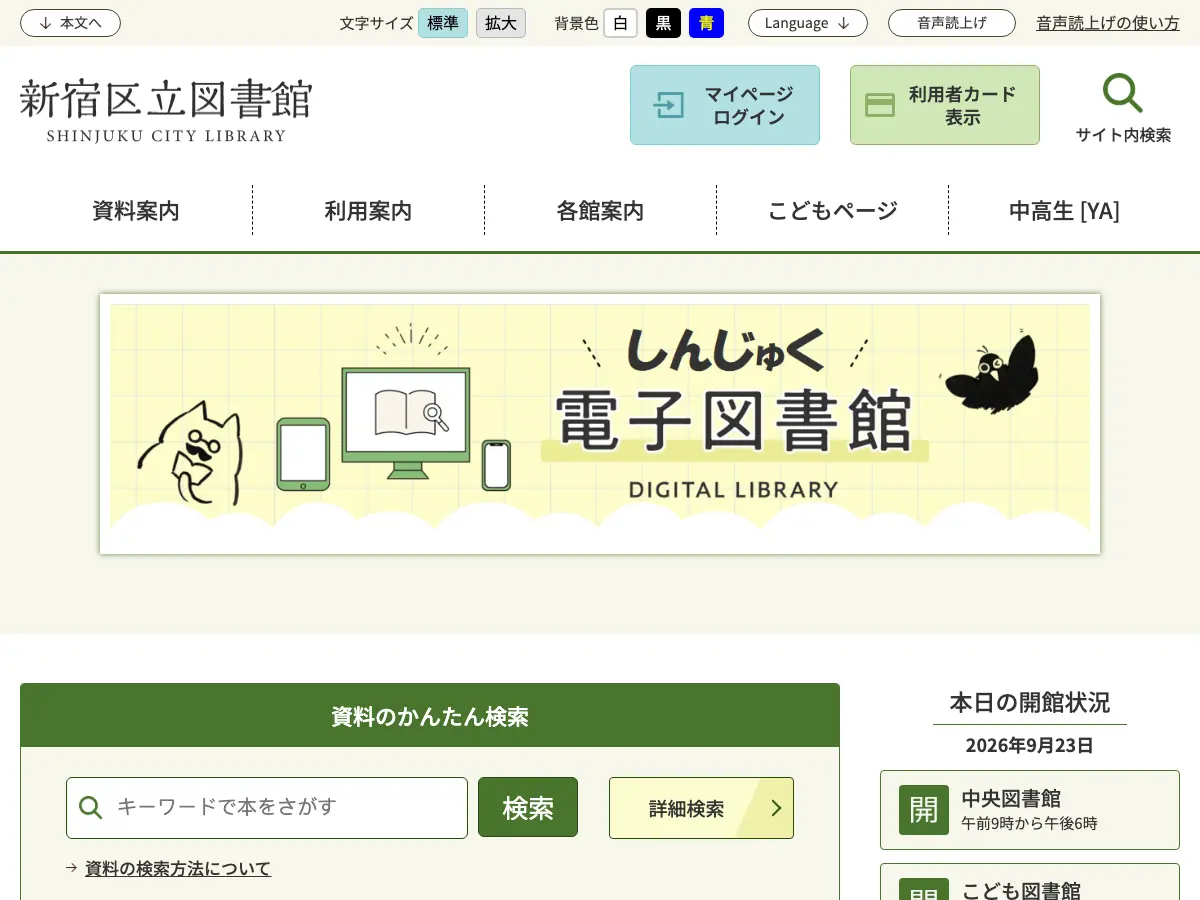Viewport: 1200px width, 900px height.
Task: Open the しんじゅく電子図書館 banner
Action: pos(600,424)
